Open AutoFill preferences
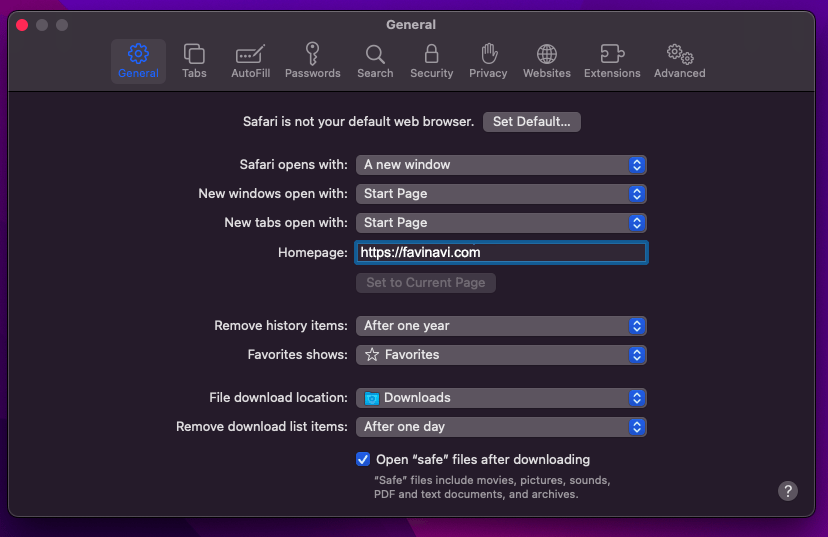Screen dimensions: 828x537 point(250,61)
